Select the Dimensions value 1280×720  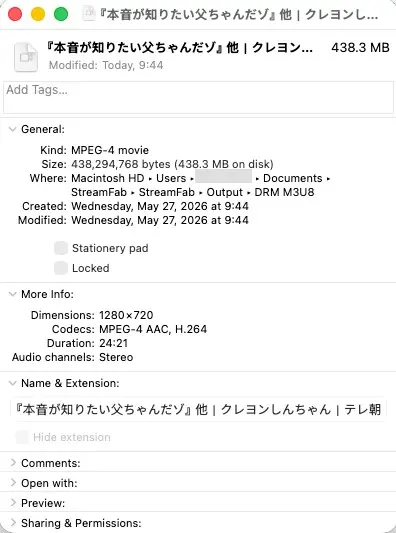[x=126, y=315]
